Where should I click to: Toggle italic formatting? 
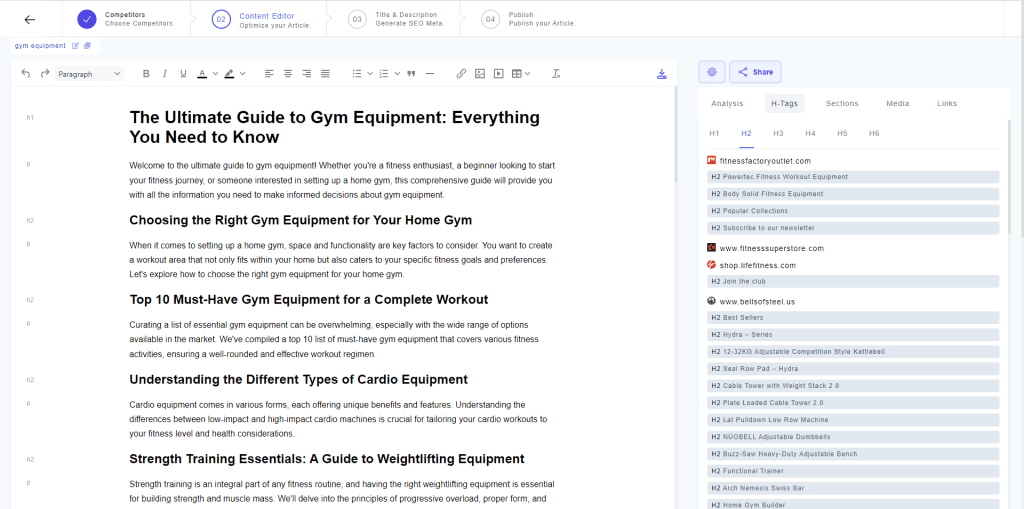click(x=165, y=74)
